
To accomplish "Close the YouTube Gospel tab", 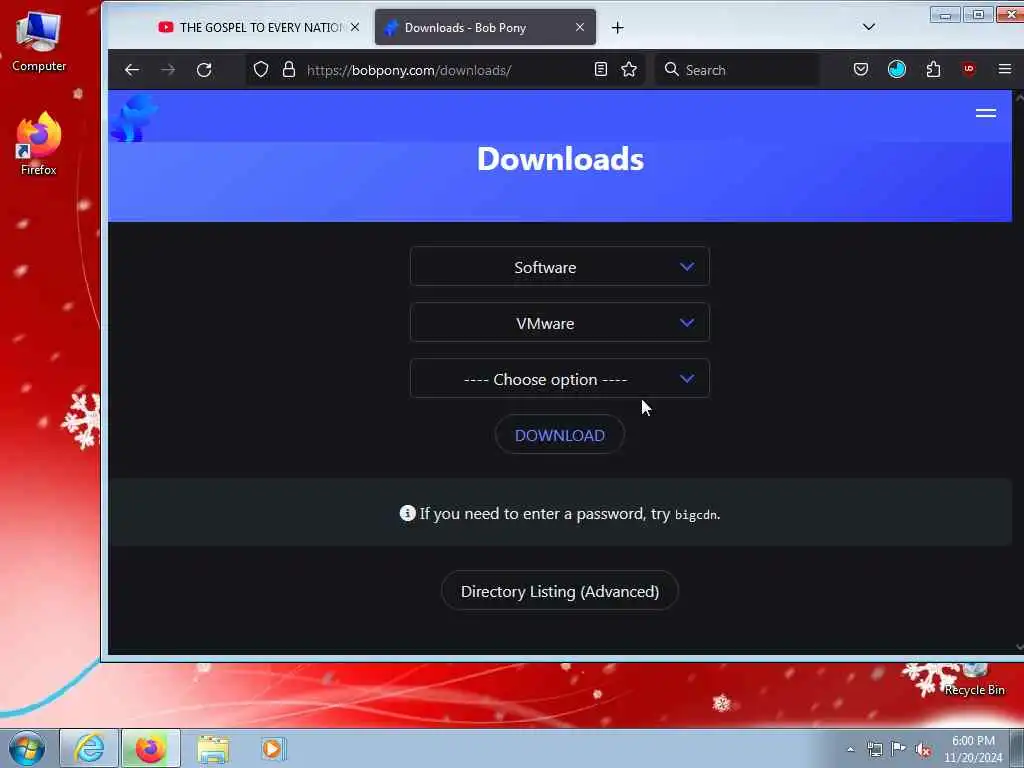I will [355, 27].
